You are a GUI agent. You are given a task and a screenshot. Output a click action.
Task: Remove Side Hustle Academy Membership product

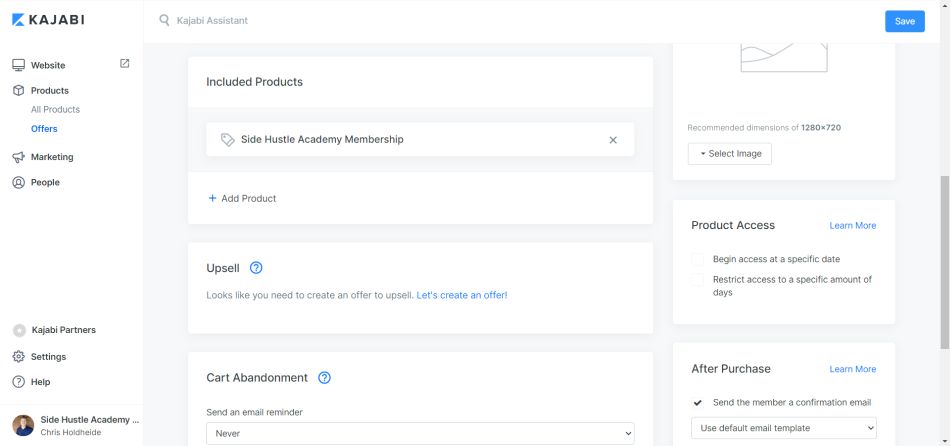coord(613,140)
